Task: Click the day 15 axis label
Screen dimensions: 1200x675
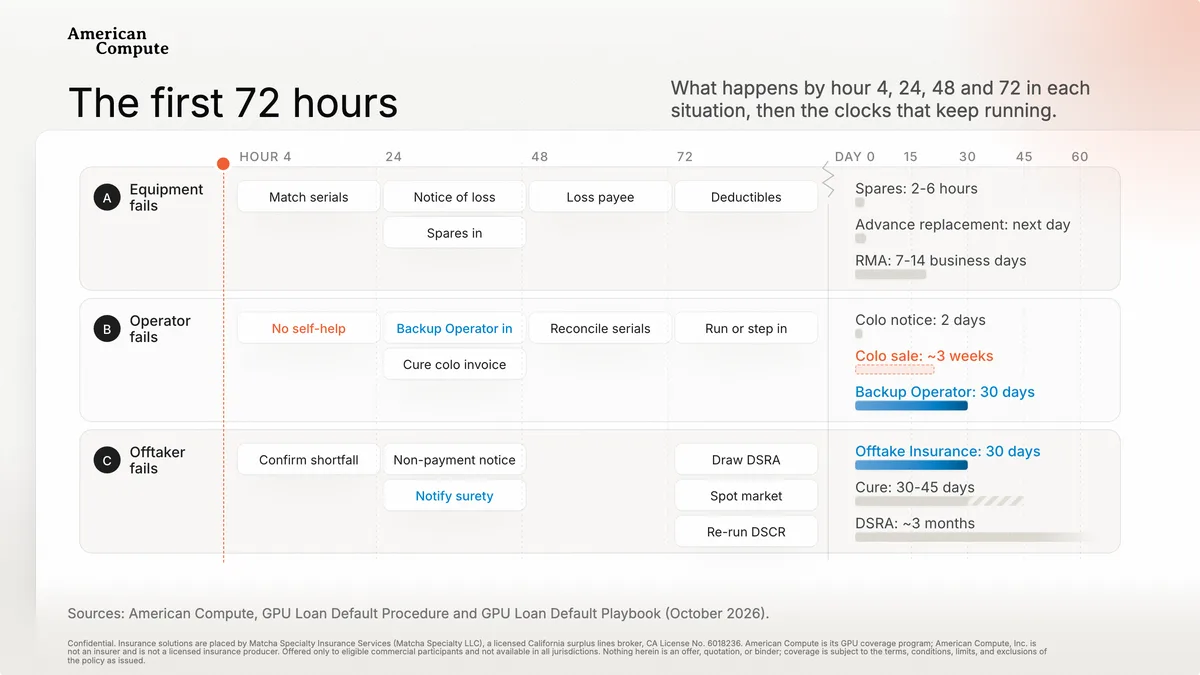Action: pos(911,157)
